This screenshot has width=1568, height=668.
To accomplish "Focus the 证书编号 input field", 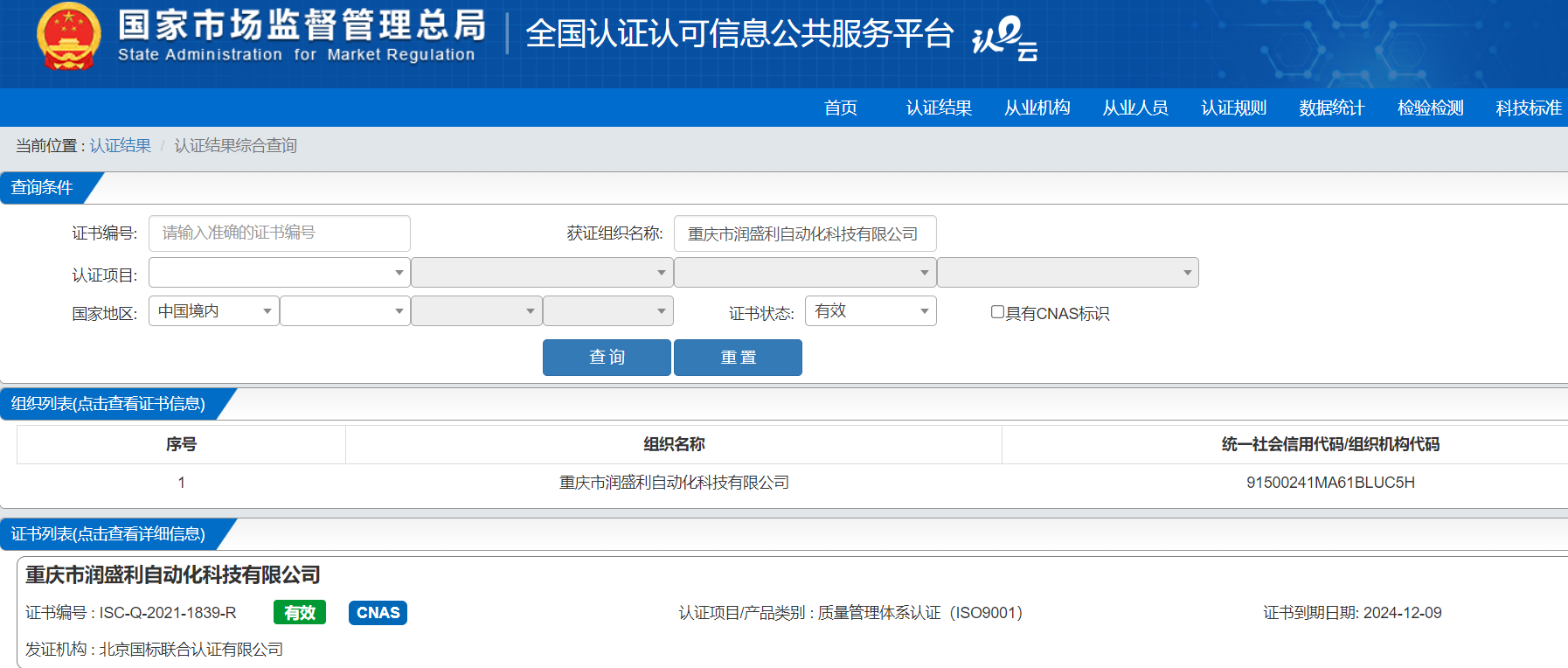I will pyautogui.click(x=280, y=233).
